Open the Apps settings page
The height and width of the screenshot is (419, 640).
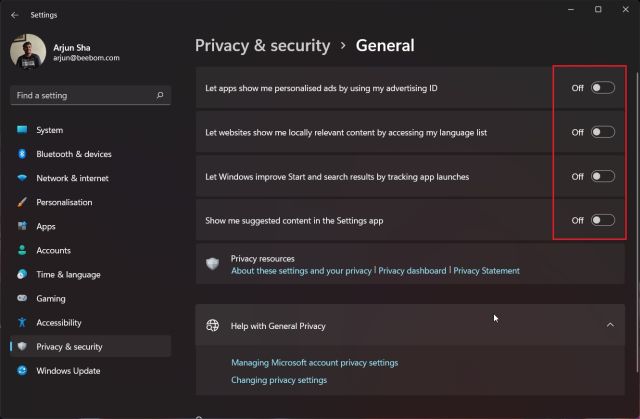pos(90,226)
